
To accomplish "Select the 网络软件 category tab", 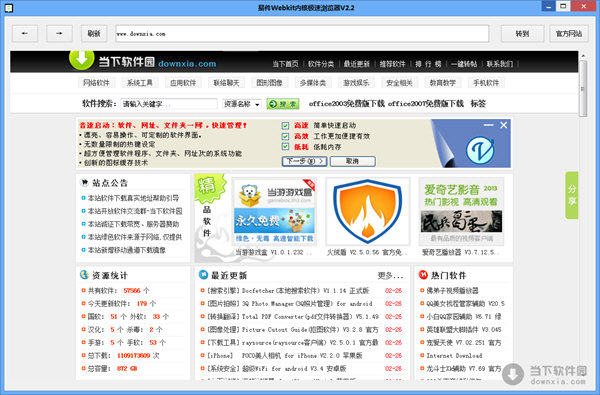I will point(96,83).
